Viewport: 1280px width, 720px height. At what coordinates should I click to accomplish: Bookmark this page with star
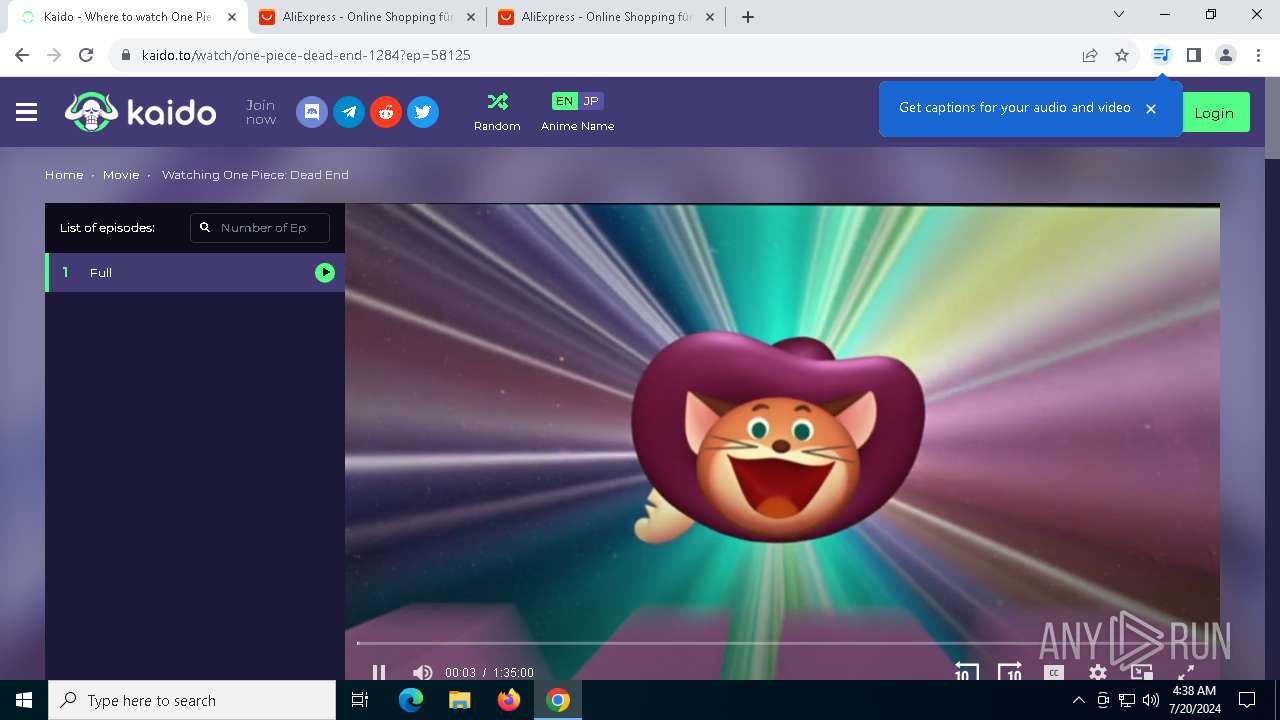click(1122, 55)
